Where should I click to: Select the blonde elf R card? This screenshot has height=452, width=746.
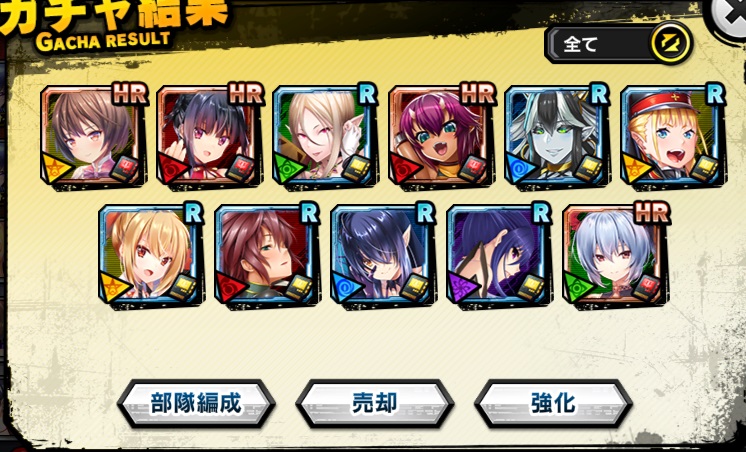[x=326, y=137]
